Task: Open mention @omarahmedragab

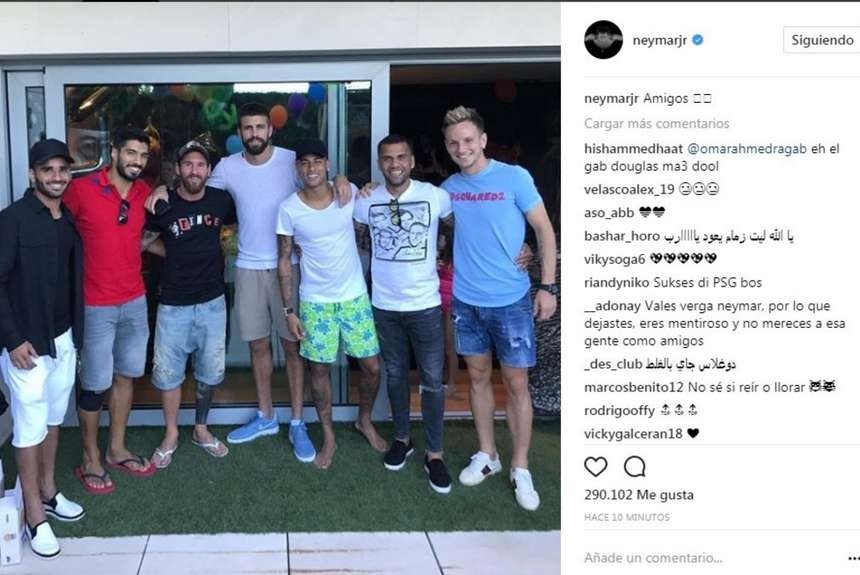Action: click(x=746, y=149)
